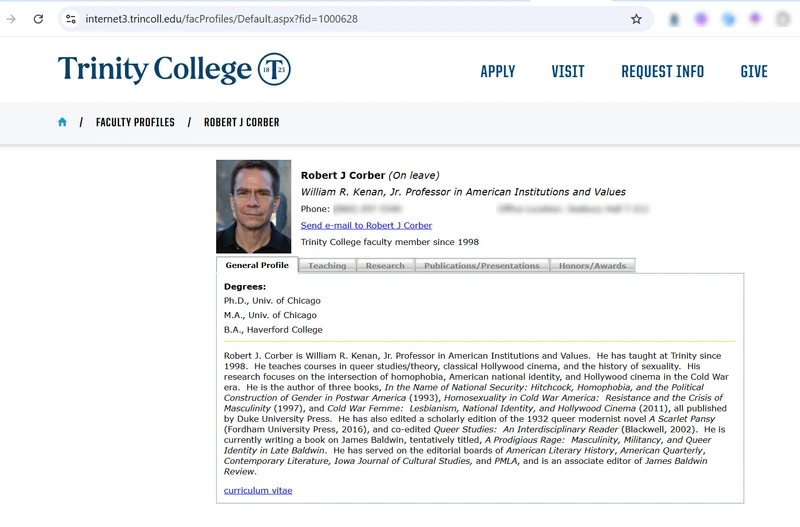
Task: Click the Trinity College T seal logo
Action: click(274, 69)
